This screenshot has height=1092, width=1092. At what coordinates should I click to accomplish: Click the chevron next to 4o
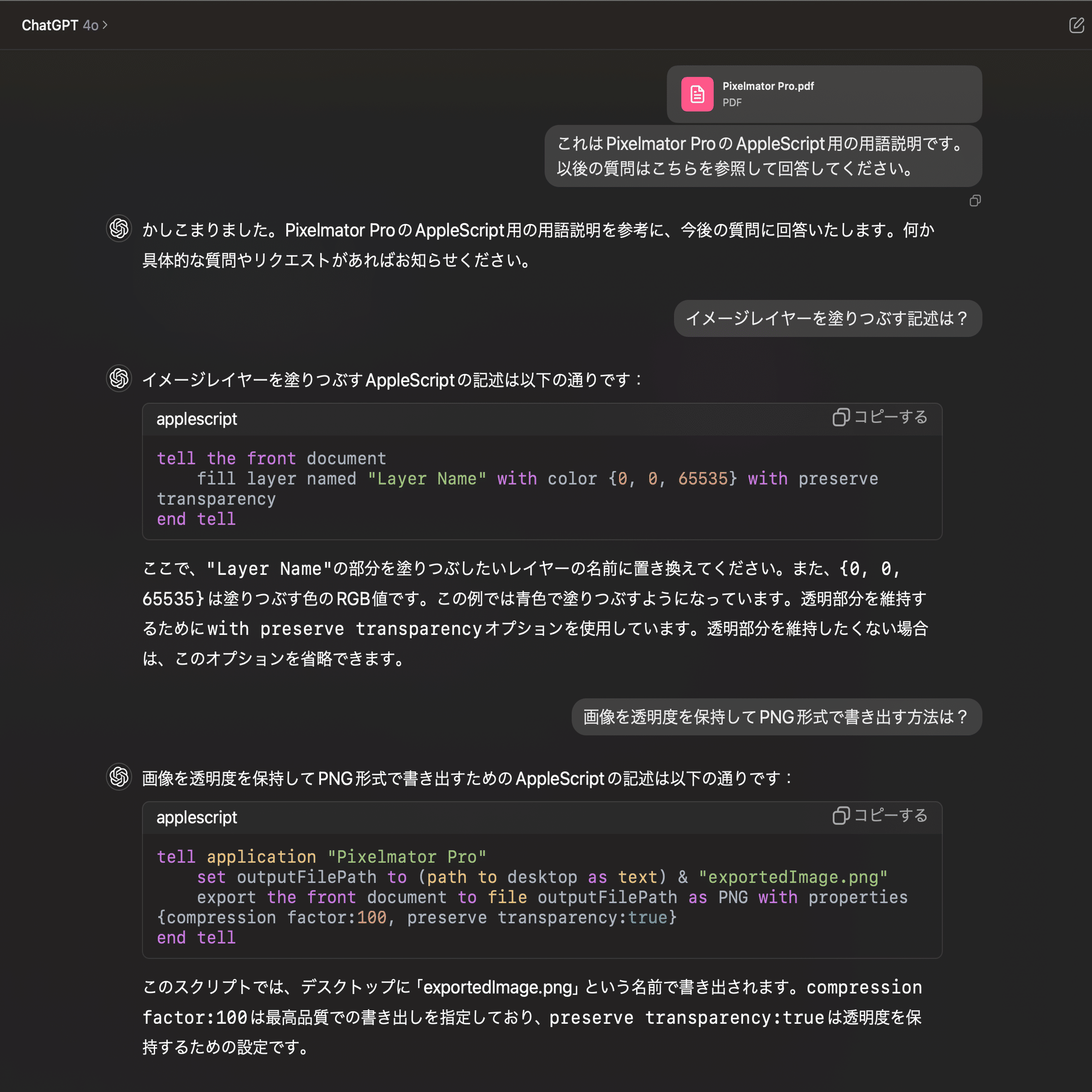tap(105, 26)
